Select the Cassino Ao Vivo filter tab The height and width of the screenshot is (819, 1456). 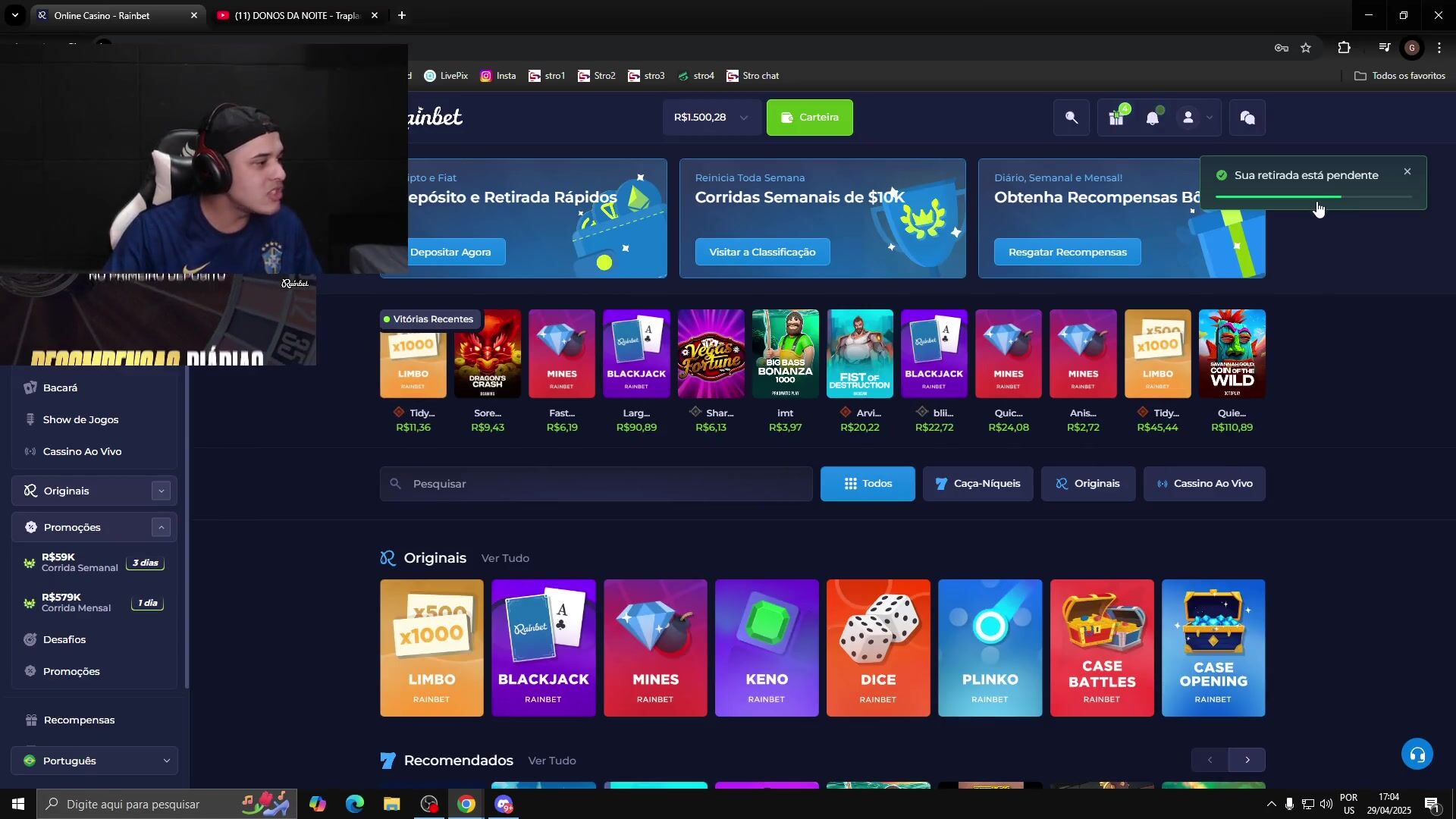1204,484
